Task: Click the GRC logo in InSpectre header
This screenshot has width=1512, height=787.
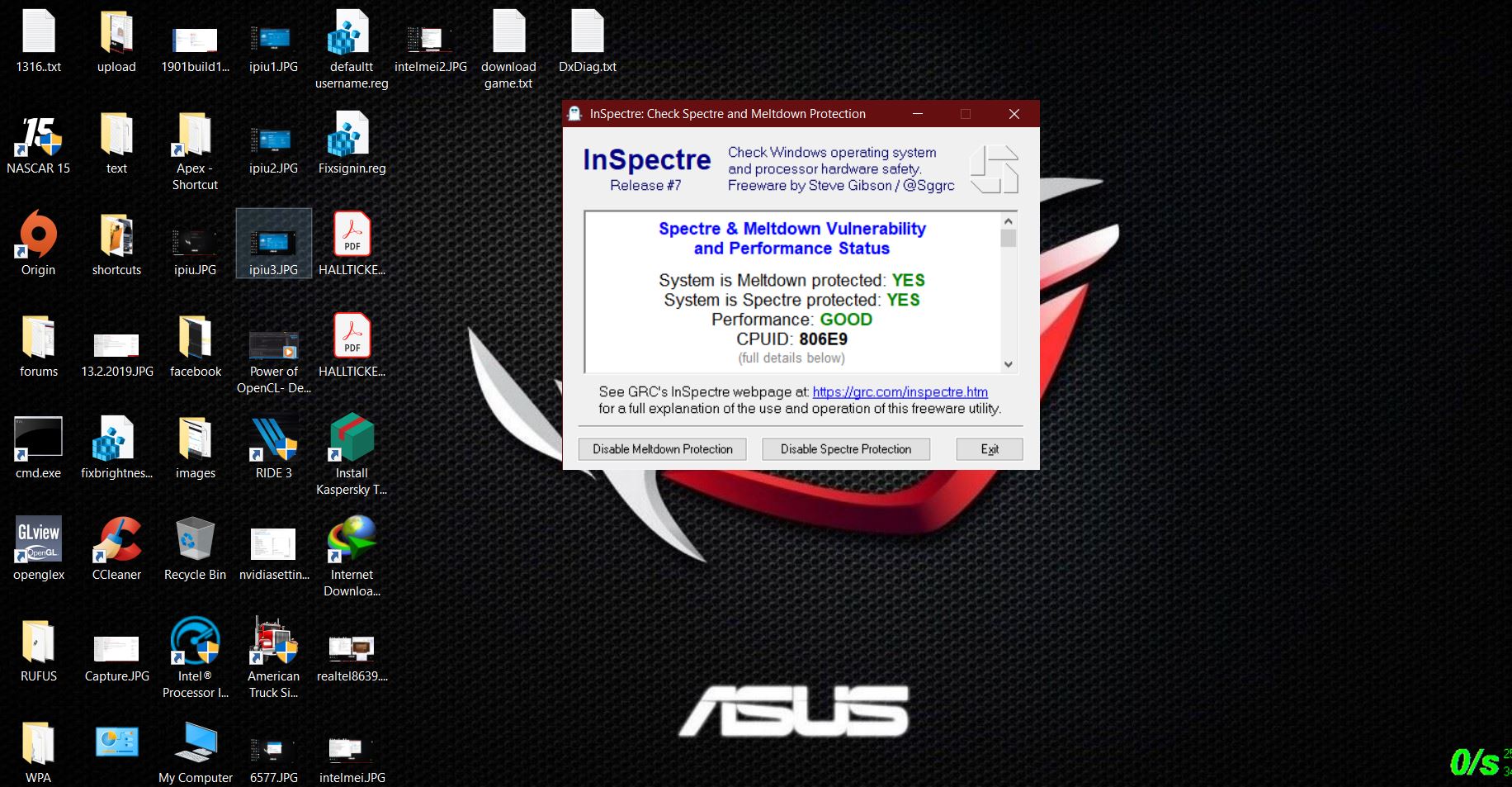Action: pos(994,169)
